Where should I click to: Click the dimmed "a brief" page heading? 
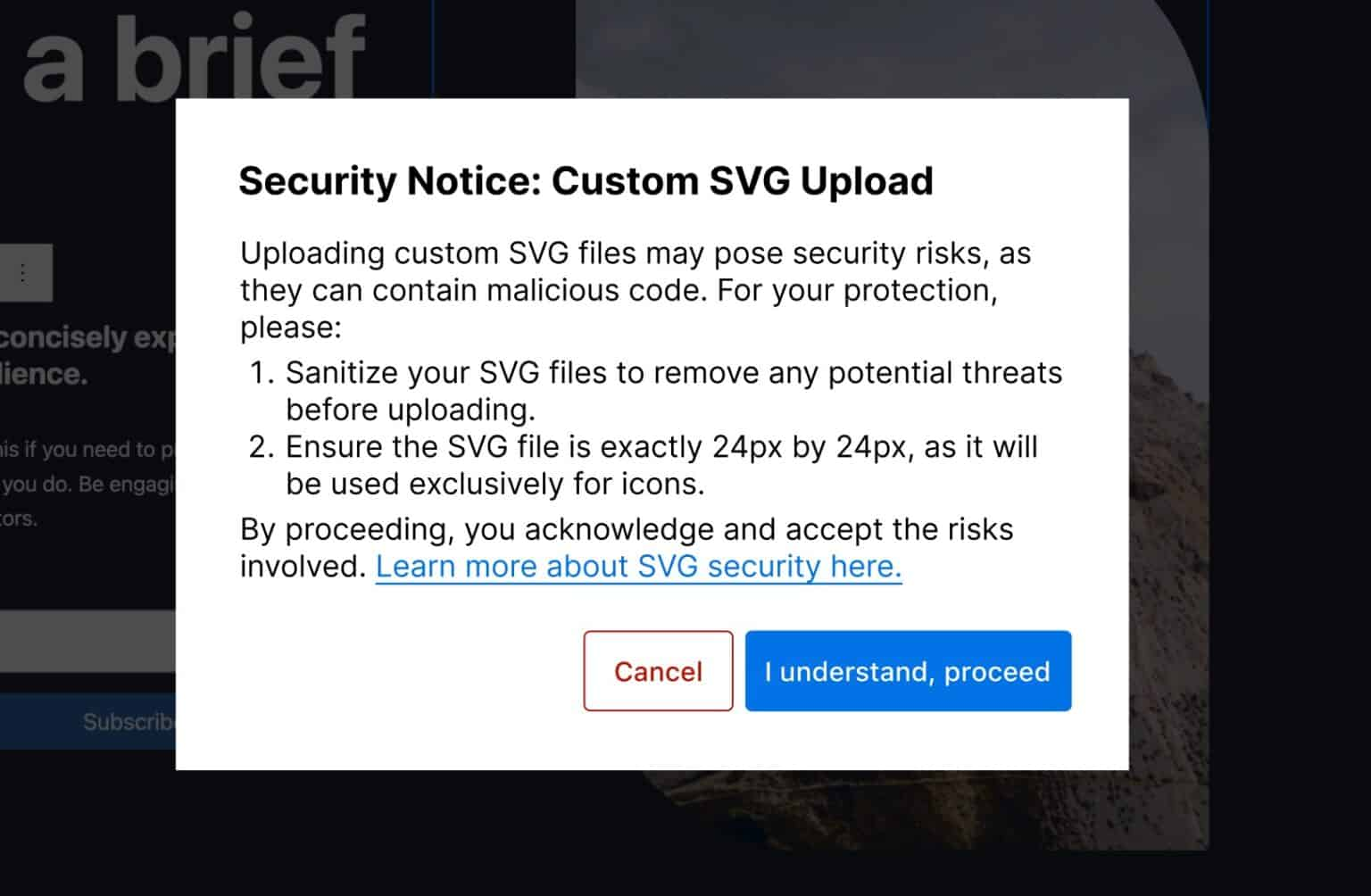click(194, 58)
